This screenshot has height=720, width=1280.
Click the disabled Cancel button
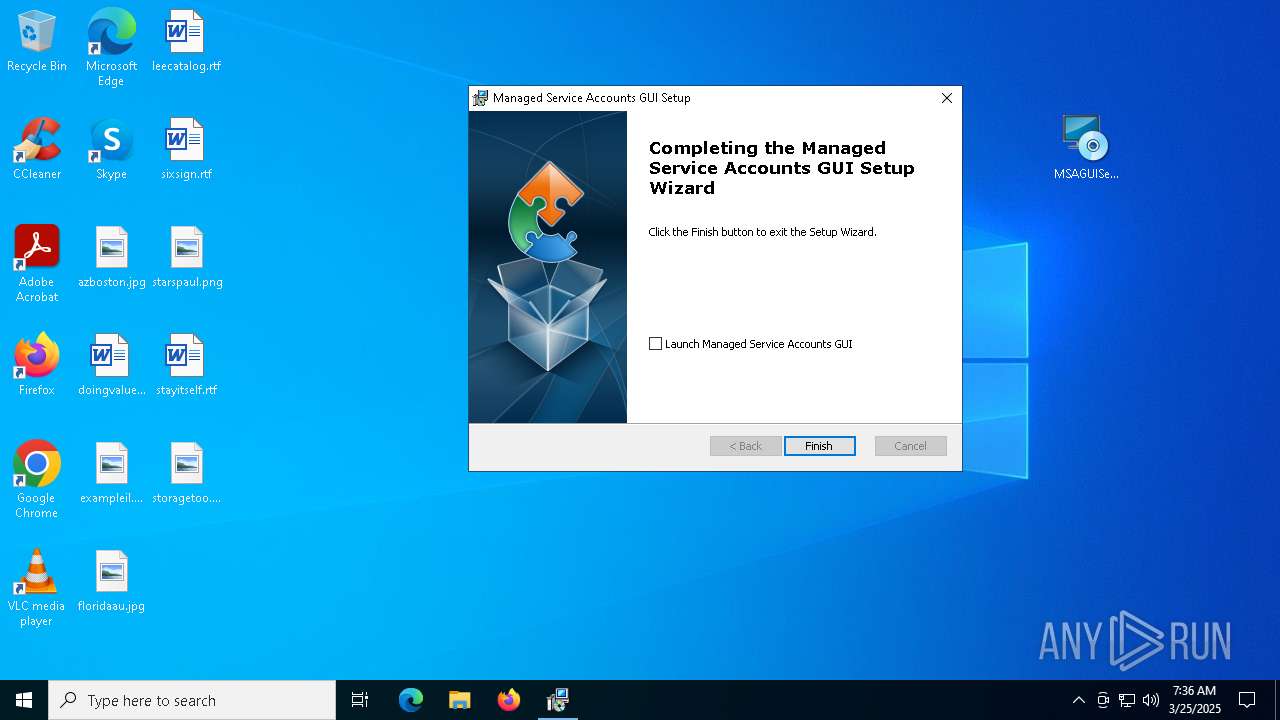(x=911, y=446)
